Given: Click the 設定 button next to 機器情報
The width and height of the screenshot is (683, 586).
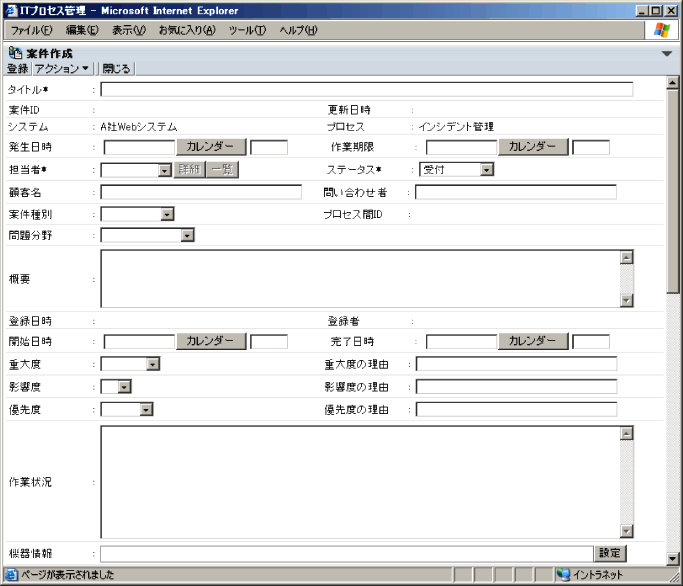Looking at the screenshot, I should point(610,553).
